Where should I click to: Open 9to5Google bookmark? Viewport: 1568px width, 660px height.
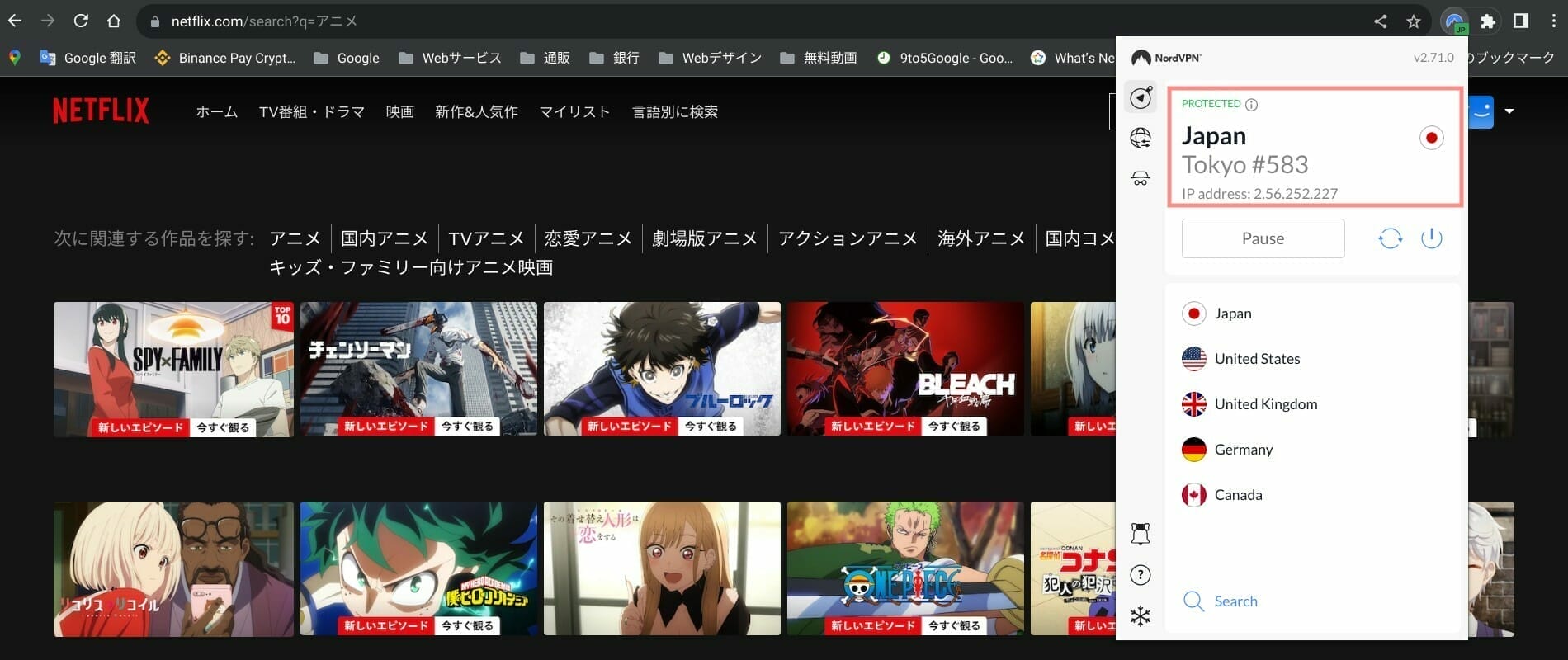[945, 58]
